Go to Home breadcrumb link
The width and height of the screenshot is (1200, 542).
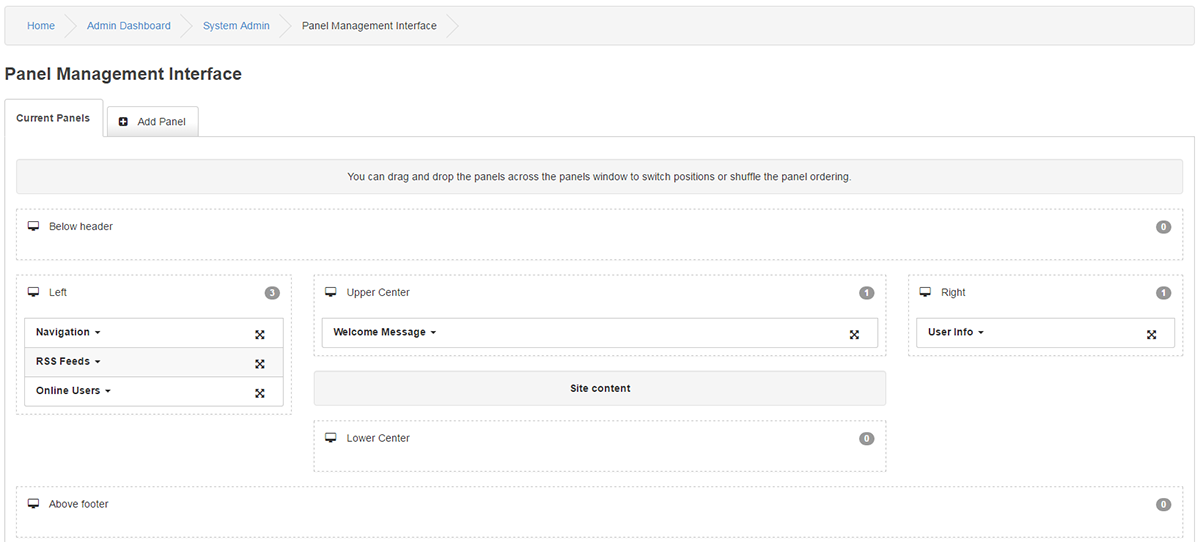(41, 26)
